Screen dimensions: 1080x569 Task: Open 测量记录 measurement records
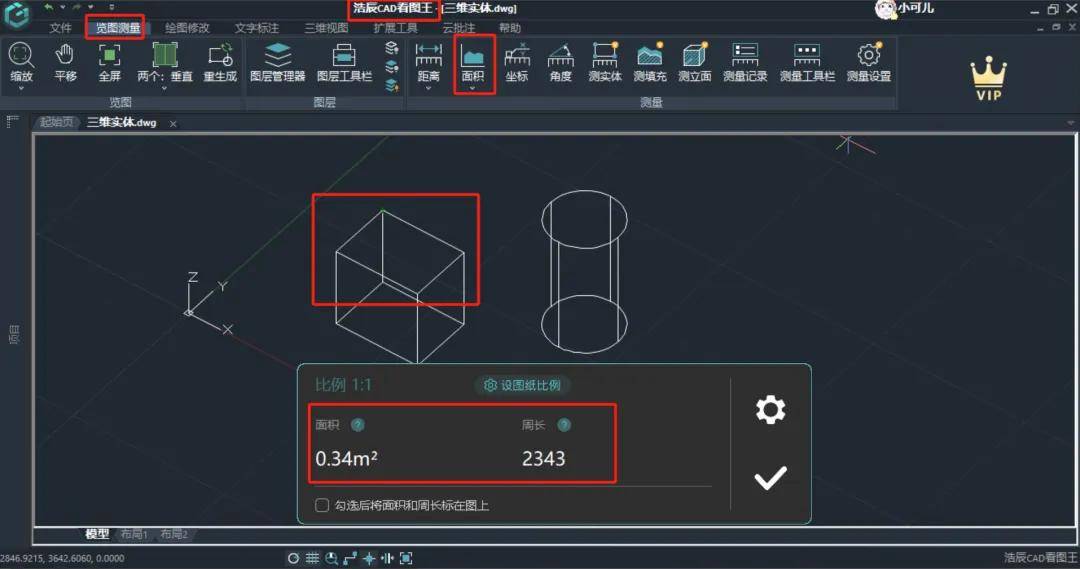pyautogui.click(x=745, y=62)
